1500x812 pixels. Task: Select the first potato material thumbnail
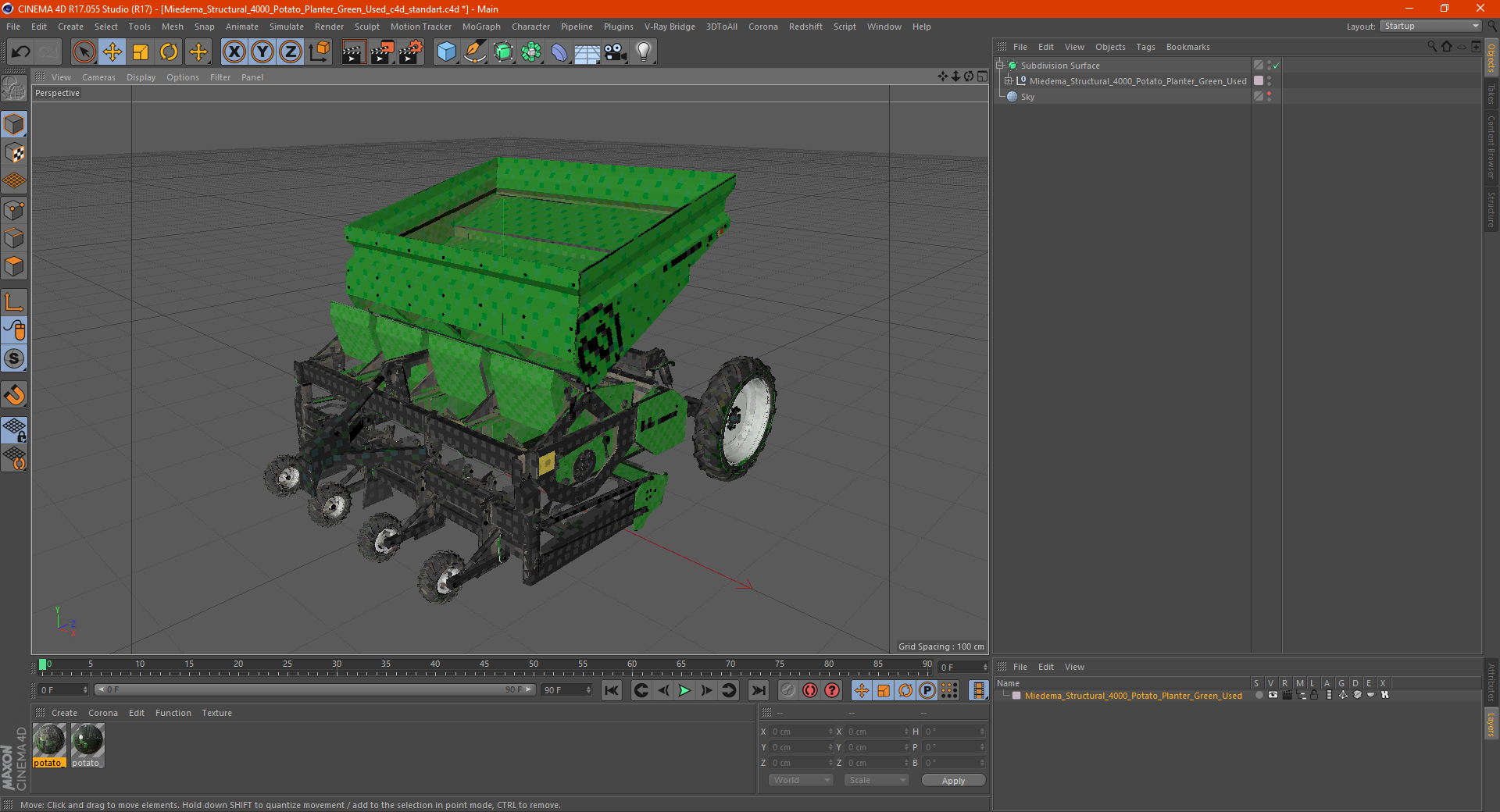coord(49,745)
